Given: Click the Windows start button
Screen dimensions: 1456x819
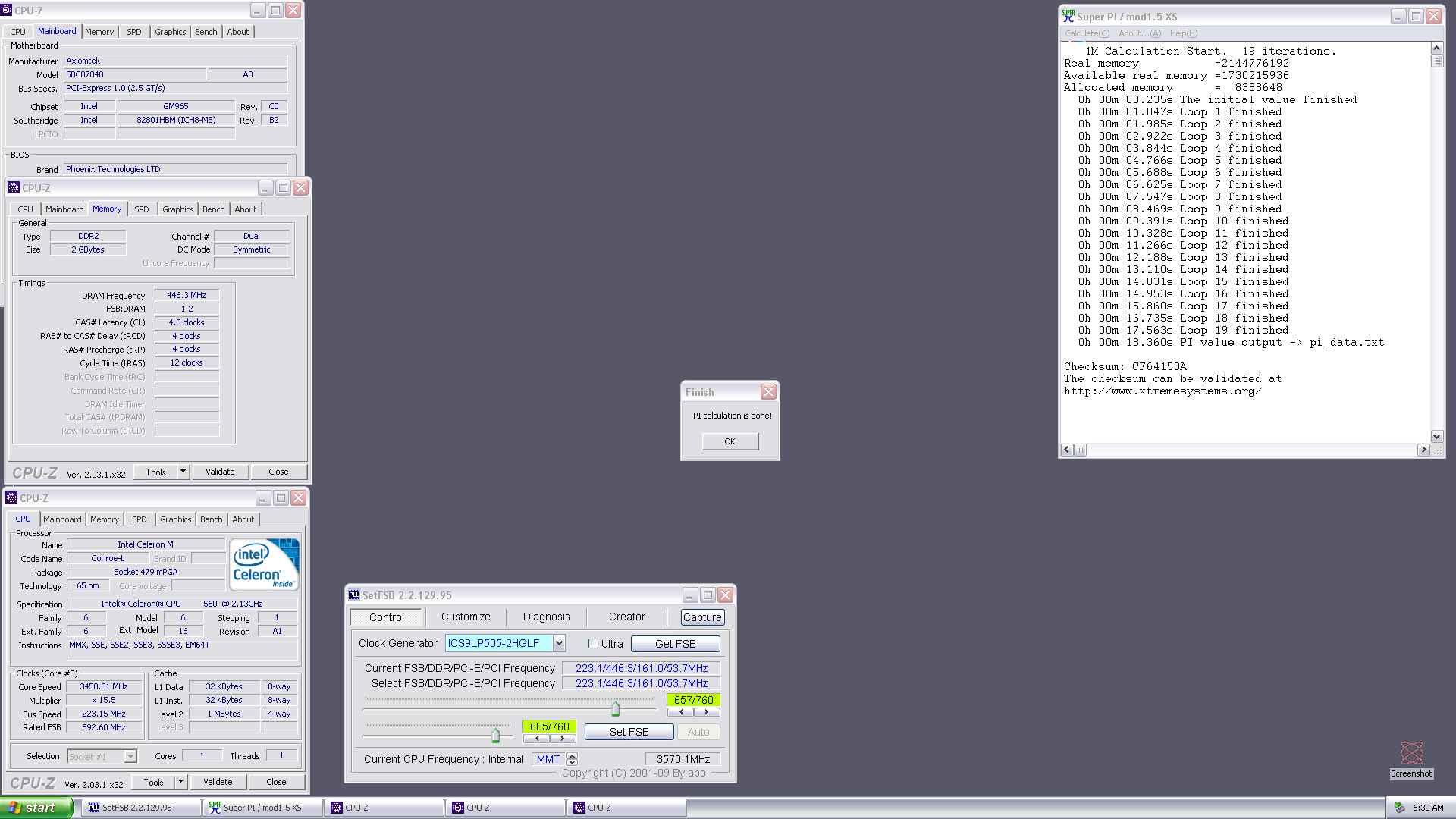Looking at the screenshot, I should click(36, 808).
